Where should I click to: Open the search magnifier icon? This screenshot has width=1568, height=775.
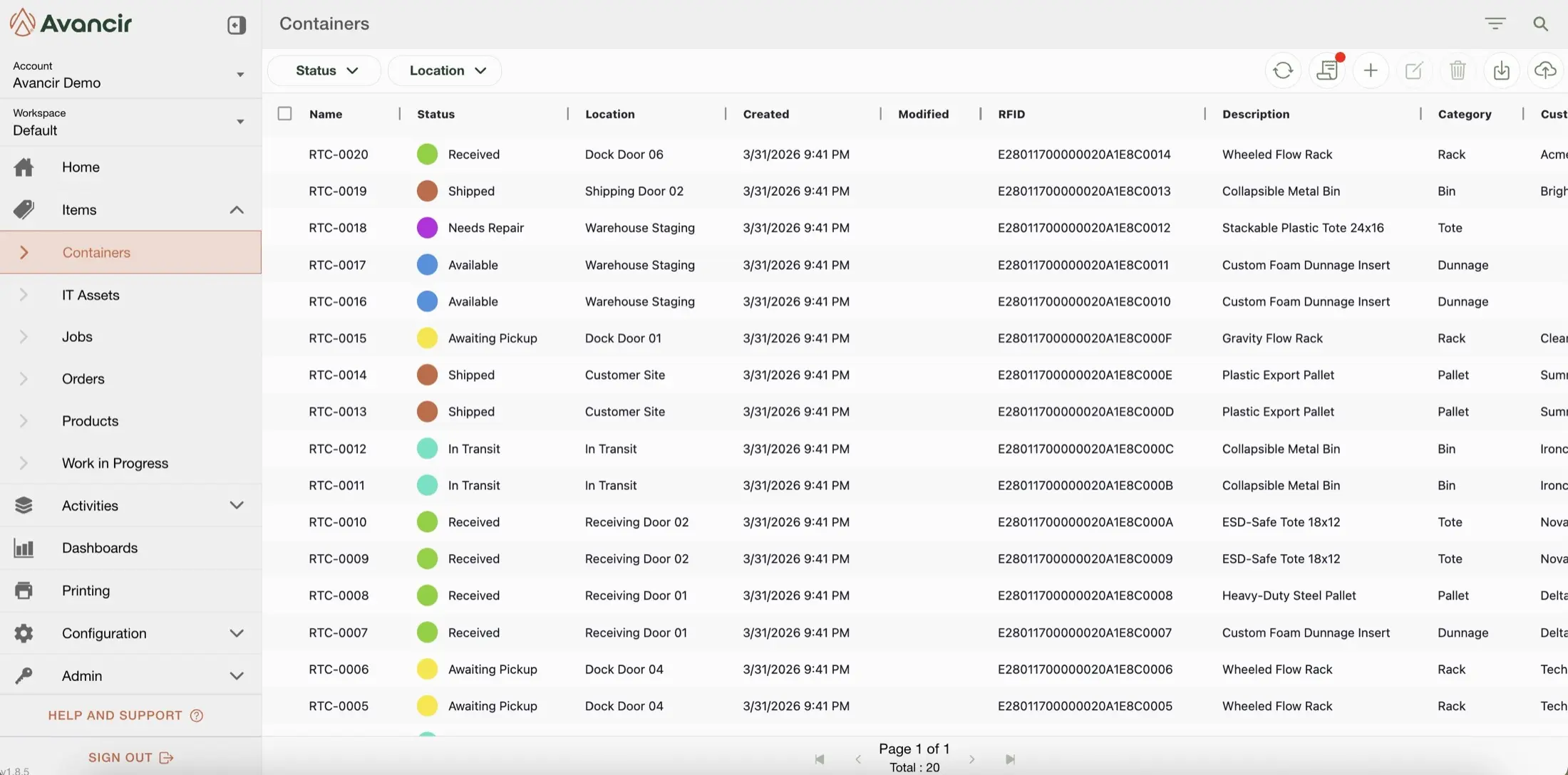pos(1541,24)
